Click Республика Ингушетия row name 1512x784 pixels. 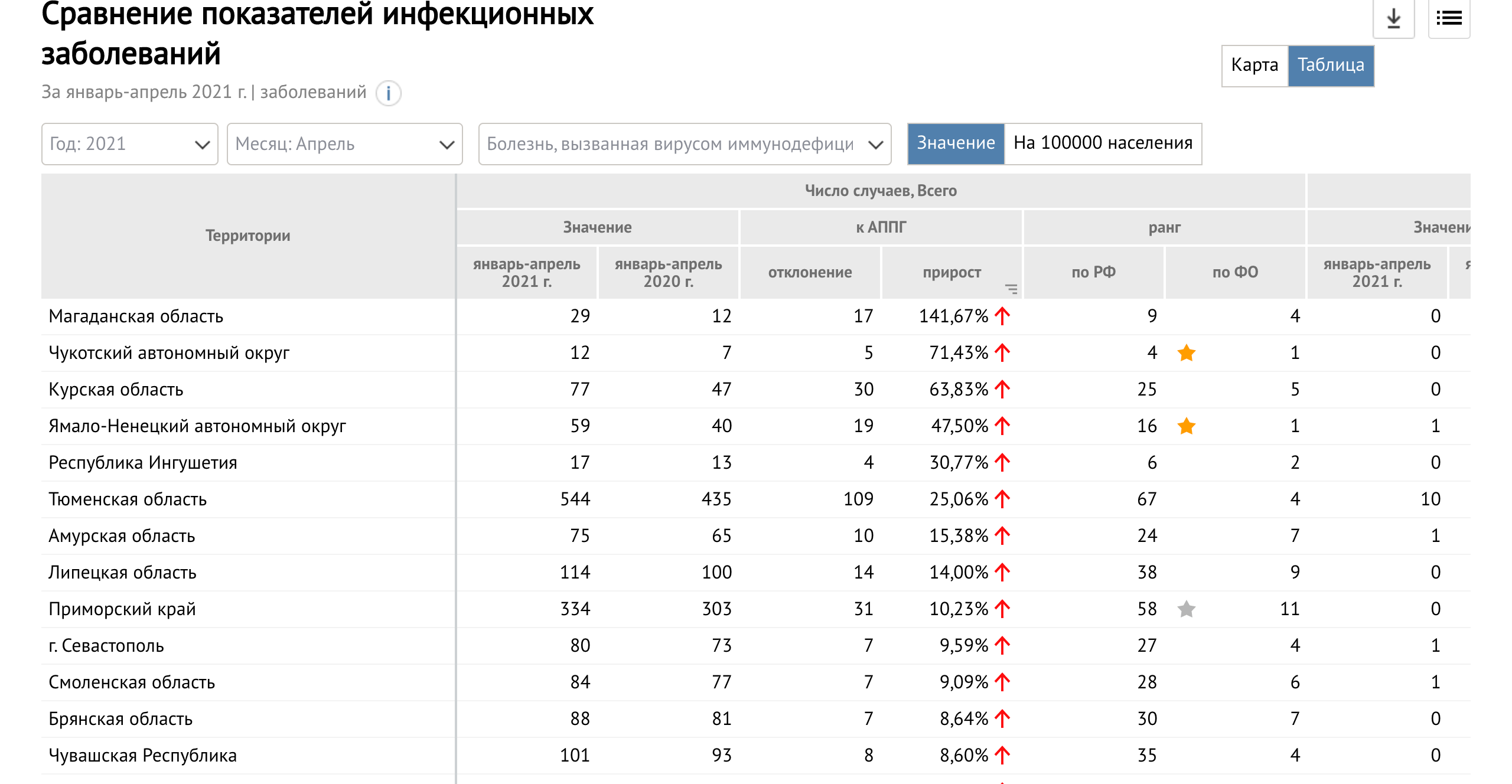[143, 463]
